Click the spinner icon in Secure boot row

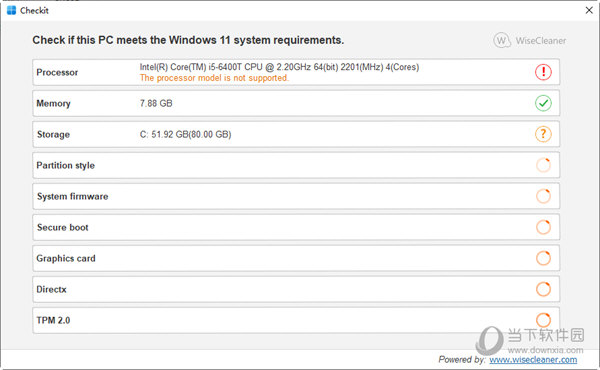pyautogui.click(x=543, y=227)
